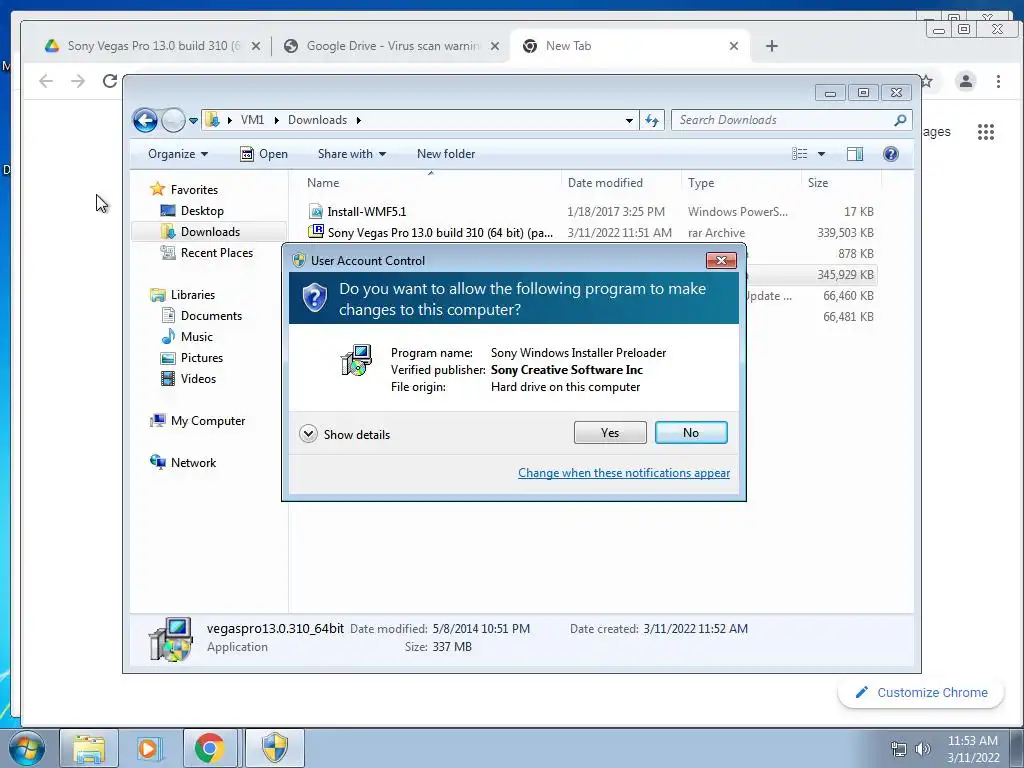Screen dimensions: 1024x768
Task: Click Yes in User Account Control
Action: [x=610, y=433]
